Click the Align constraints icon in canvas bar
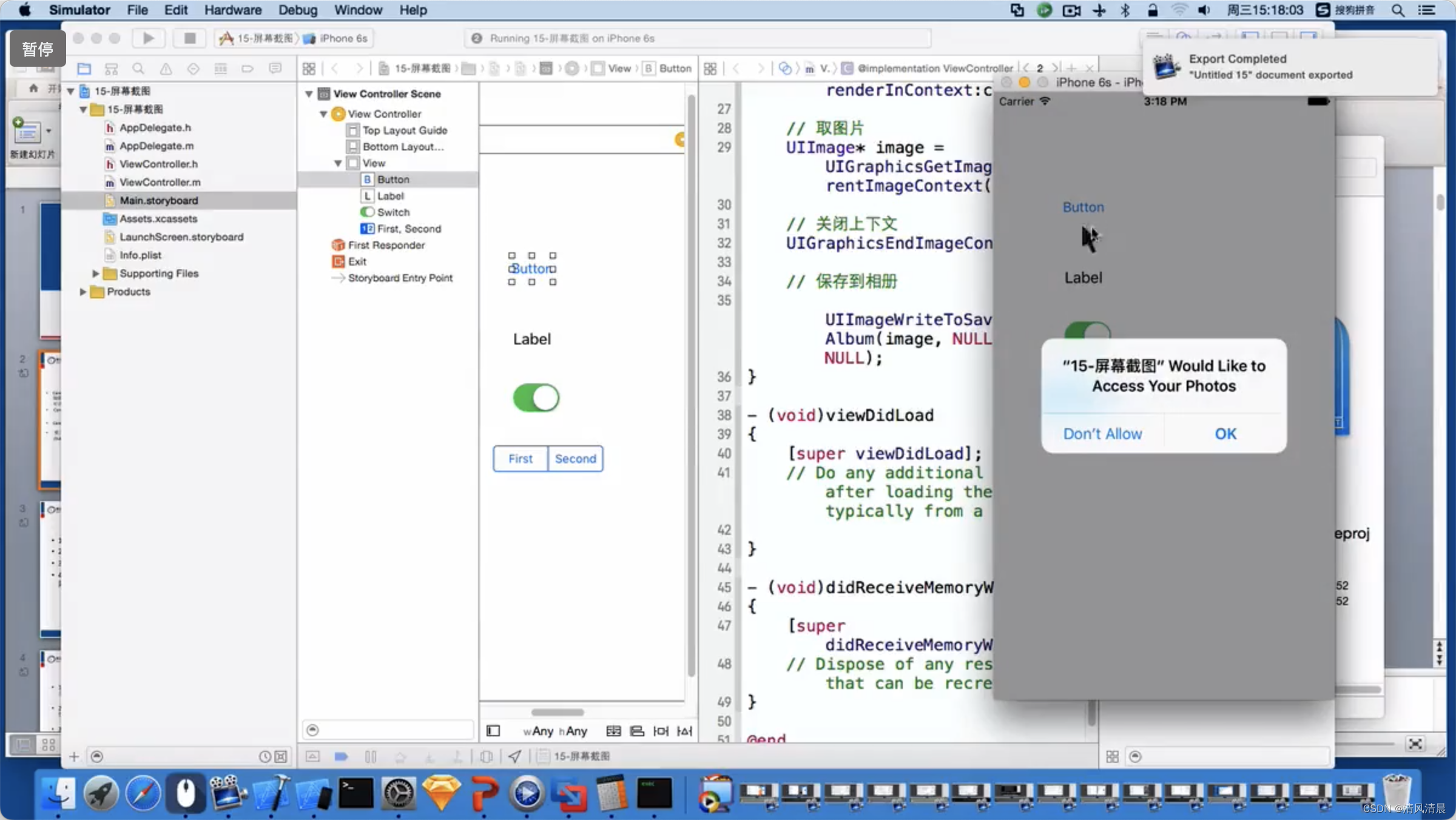The image size is (1456, 820). [x=637, y=731]
